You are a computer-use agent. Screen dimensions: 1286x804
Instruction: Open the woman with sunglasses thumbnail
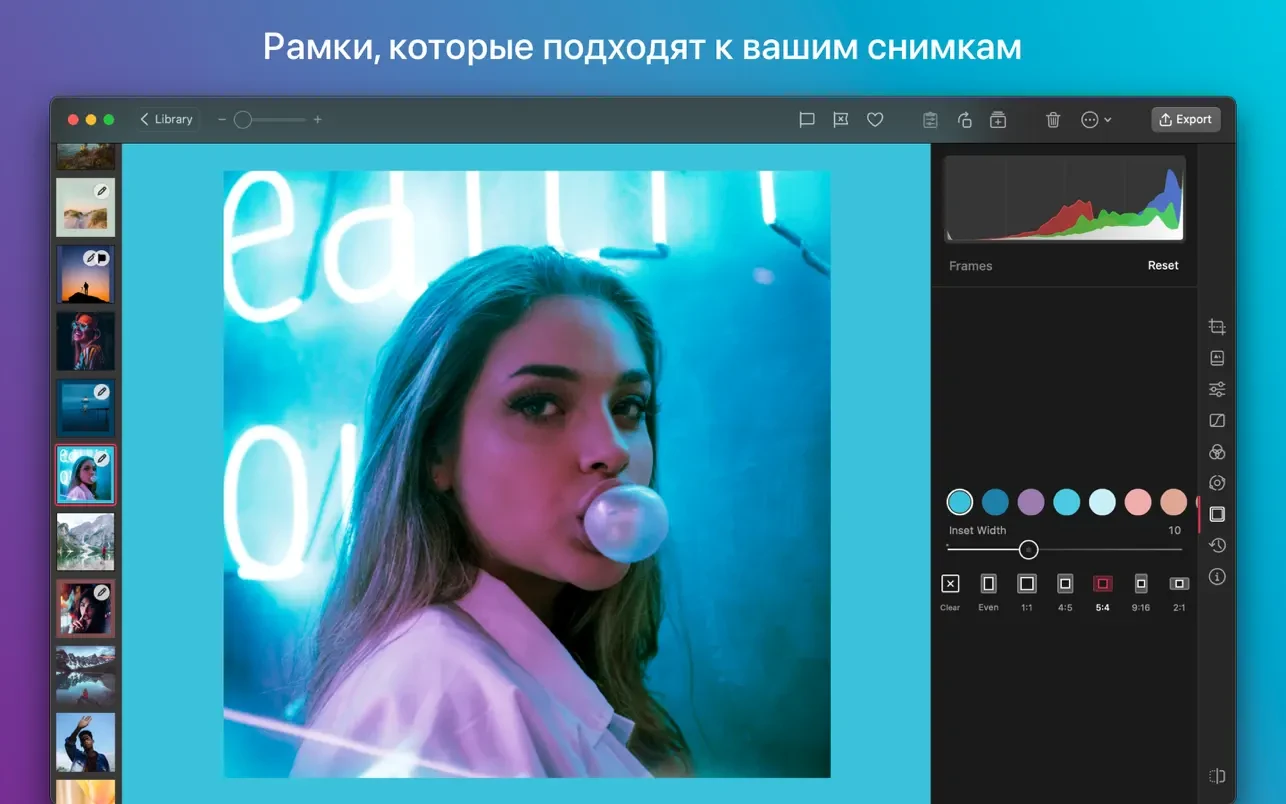pyautogui.click(x=86, y=341)
